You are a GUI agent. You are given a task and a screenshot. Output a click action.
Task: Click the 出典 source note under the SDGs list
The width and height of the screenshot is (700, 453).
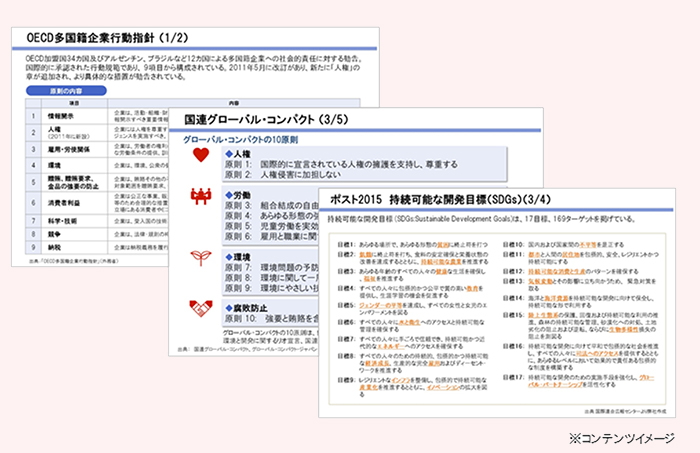(x=625, y=411)
